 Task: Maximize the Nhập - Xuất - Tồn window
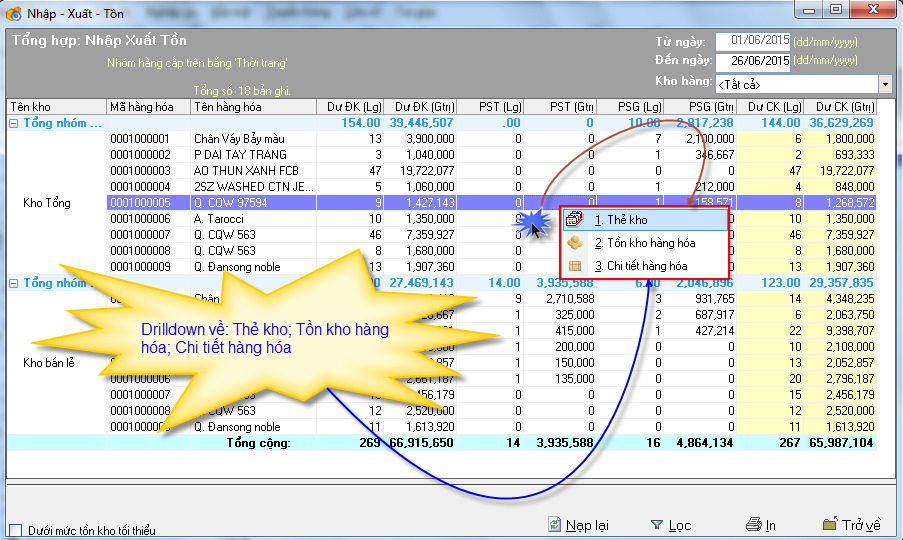click(x=835, y=10)
